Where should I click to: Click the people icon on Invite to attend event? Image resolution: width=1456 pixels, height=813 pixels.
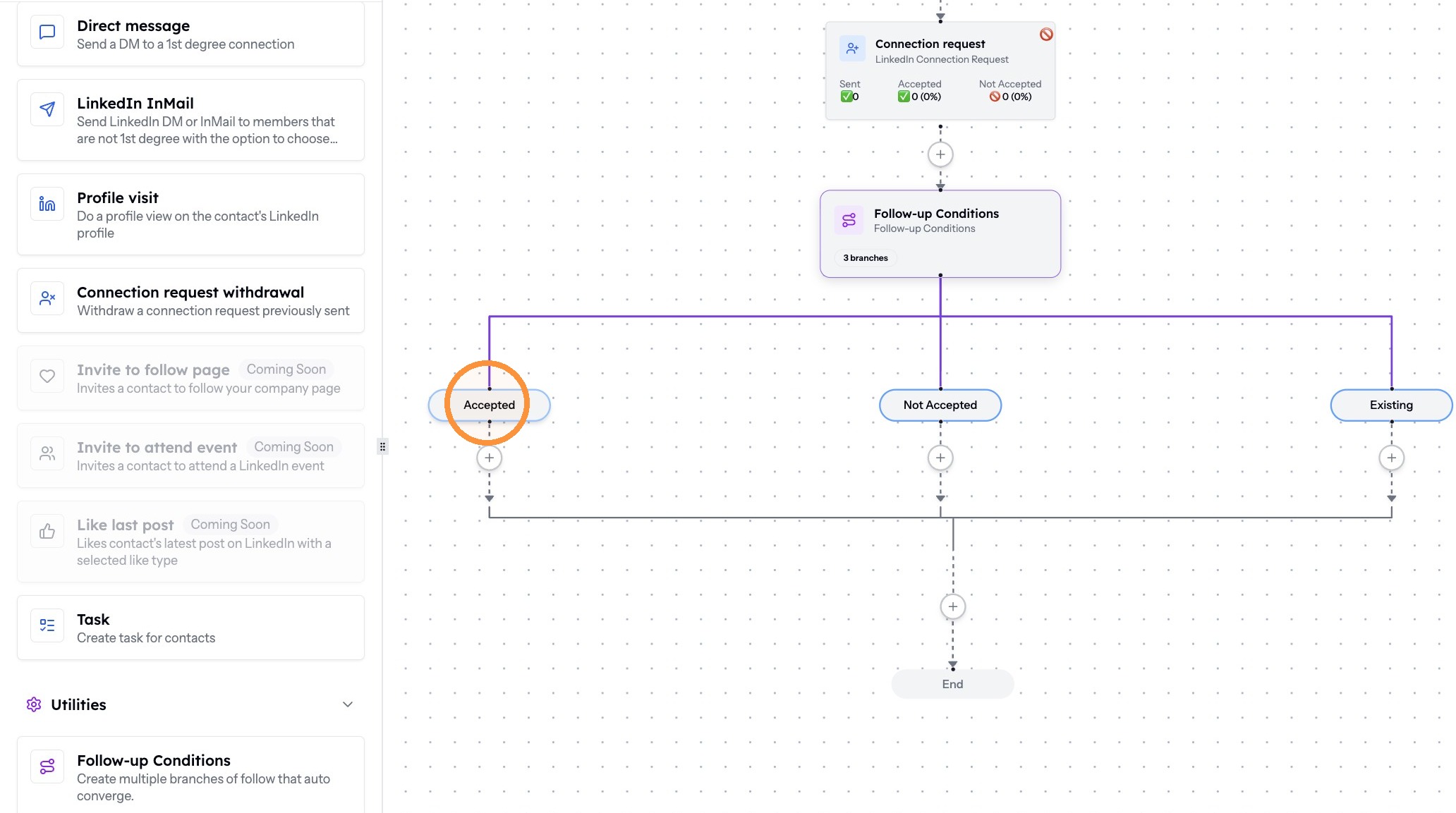coord(47,453)
